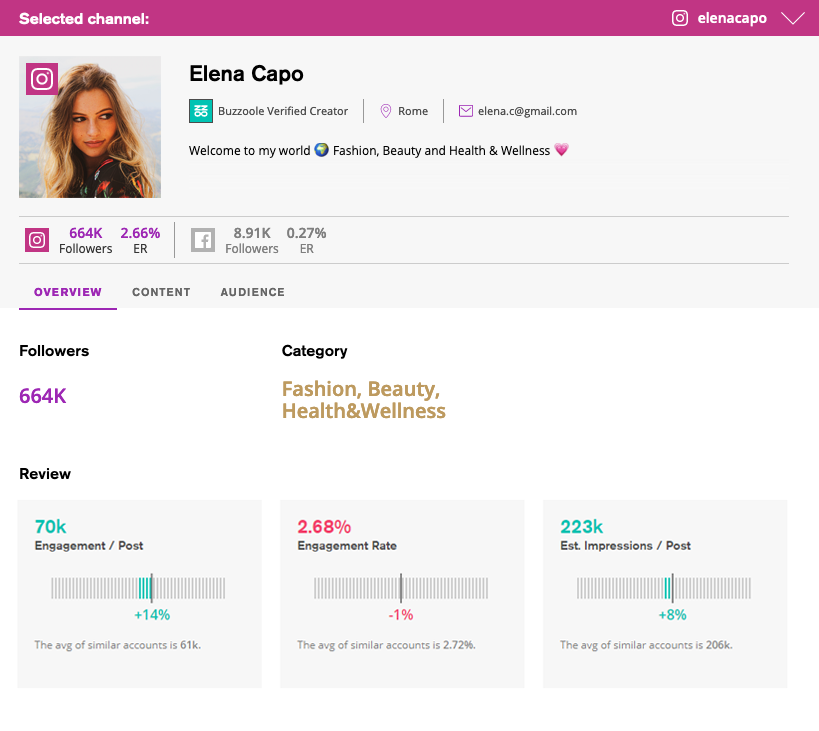The height and width of the screenshot is (731, 819).
Task: Select the 8.91K Facebook followers stat
Action: click(251, 240)
